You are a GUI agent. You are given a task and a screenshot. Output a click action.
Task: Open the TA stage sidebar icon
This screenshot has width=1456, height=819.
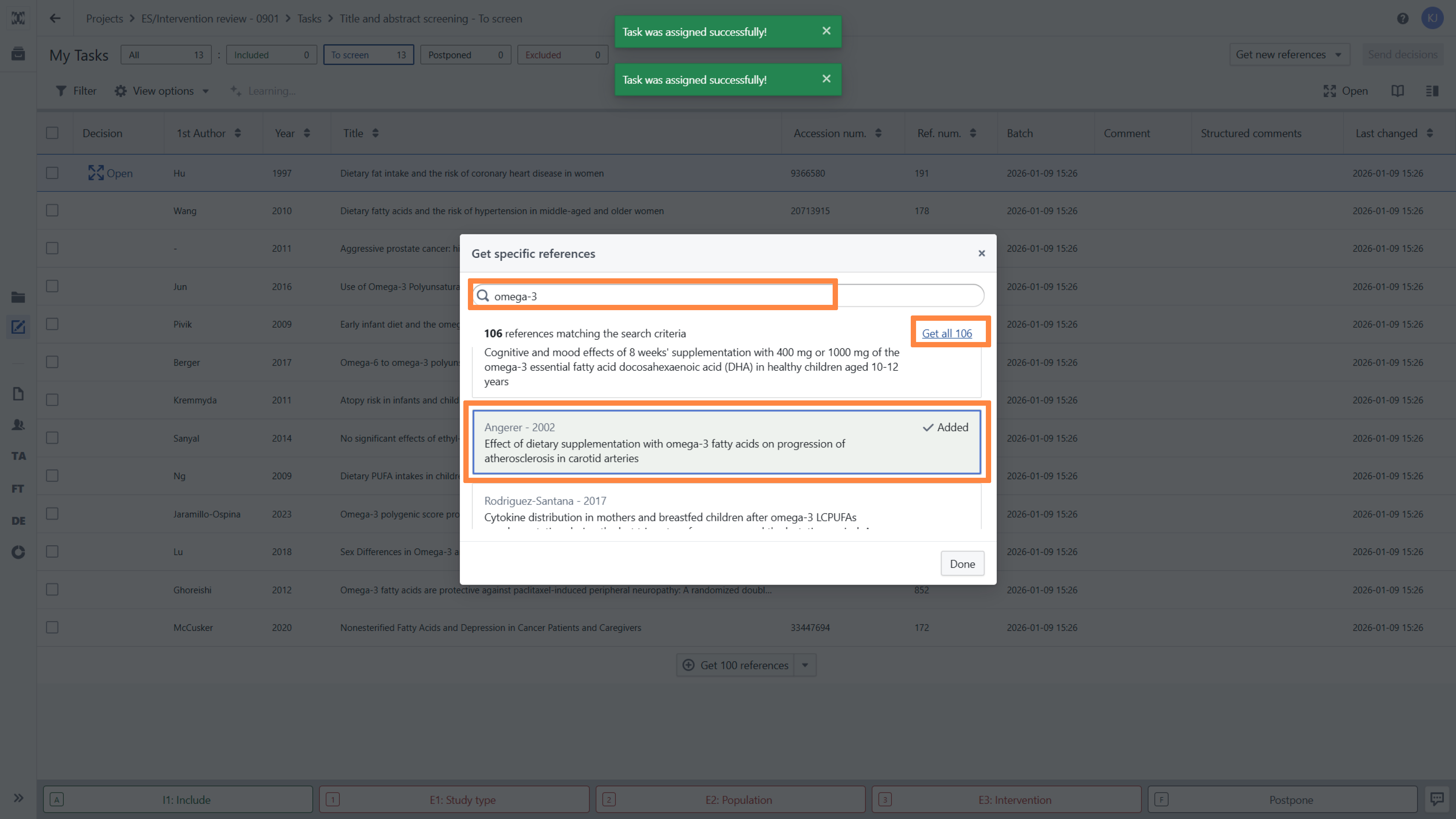[18, 455]
